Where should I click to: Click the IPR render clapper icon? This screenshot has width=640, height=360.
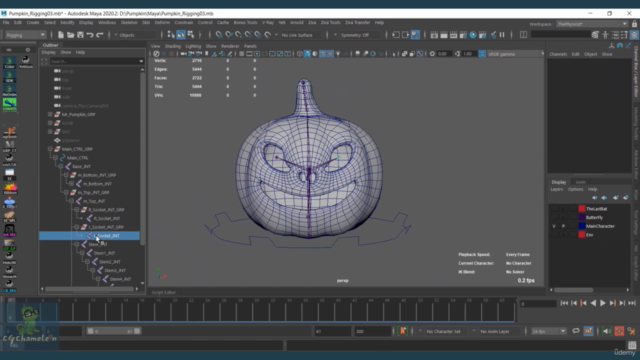coord(453,35)
